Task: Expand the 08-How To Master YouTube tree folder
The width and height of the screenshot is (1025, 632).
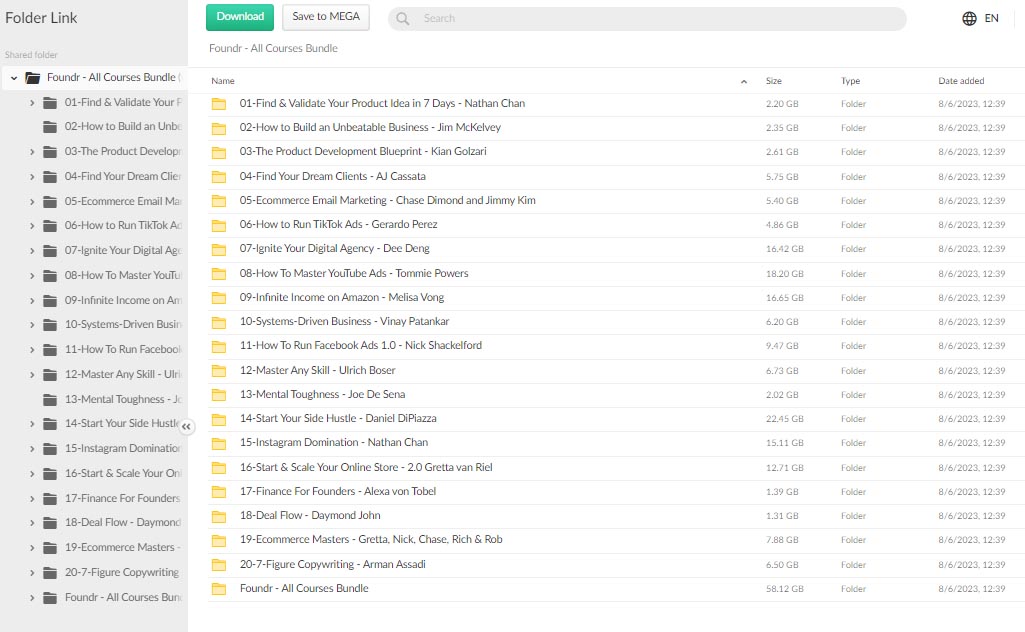Action: [x=32, y=275]
